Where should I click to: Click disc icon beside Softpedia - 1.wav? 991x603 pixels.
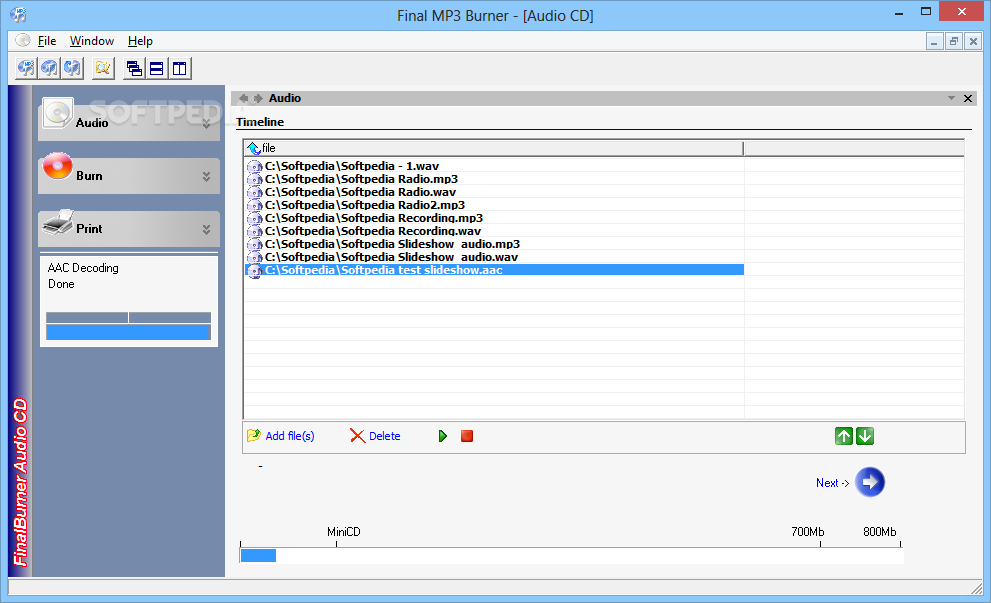point(254,167)
